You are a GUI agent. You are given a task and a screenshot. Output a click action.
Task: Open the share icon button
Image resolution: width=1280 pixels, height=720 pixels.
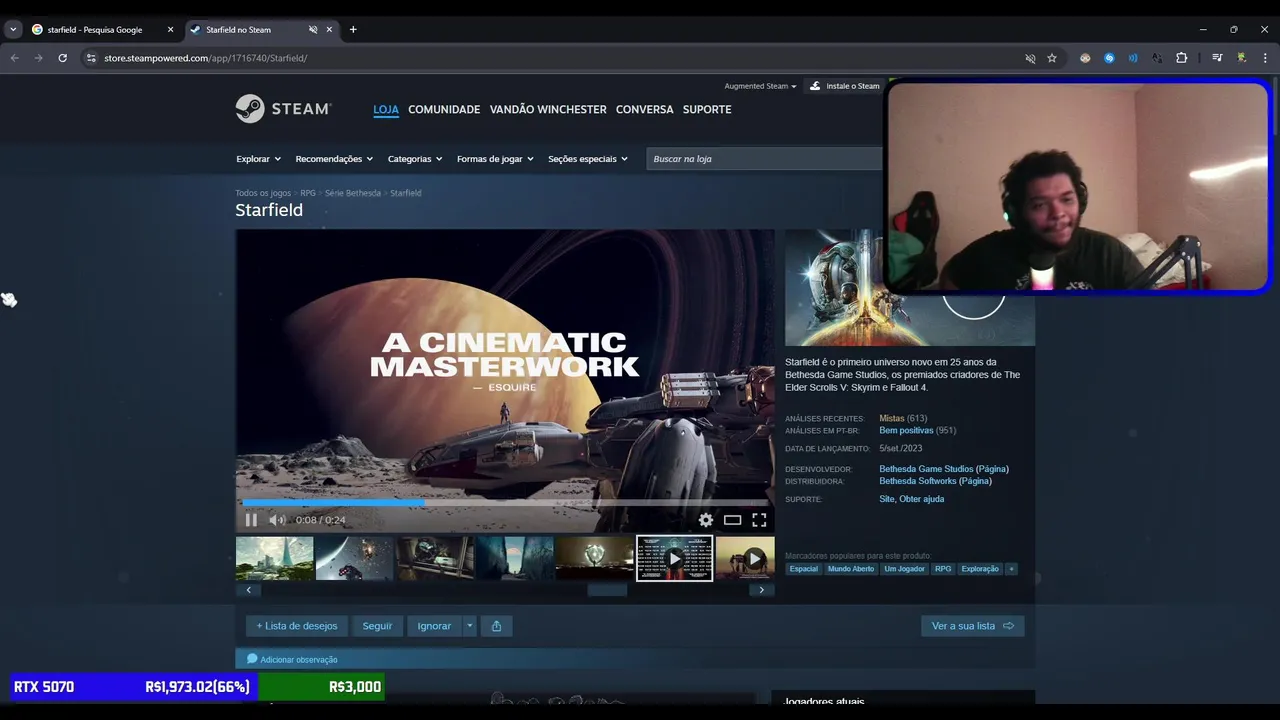click(x=496, y=626)
